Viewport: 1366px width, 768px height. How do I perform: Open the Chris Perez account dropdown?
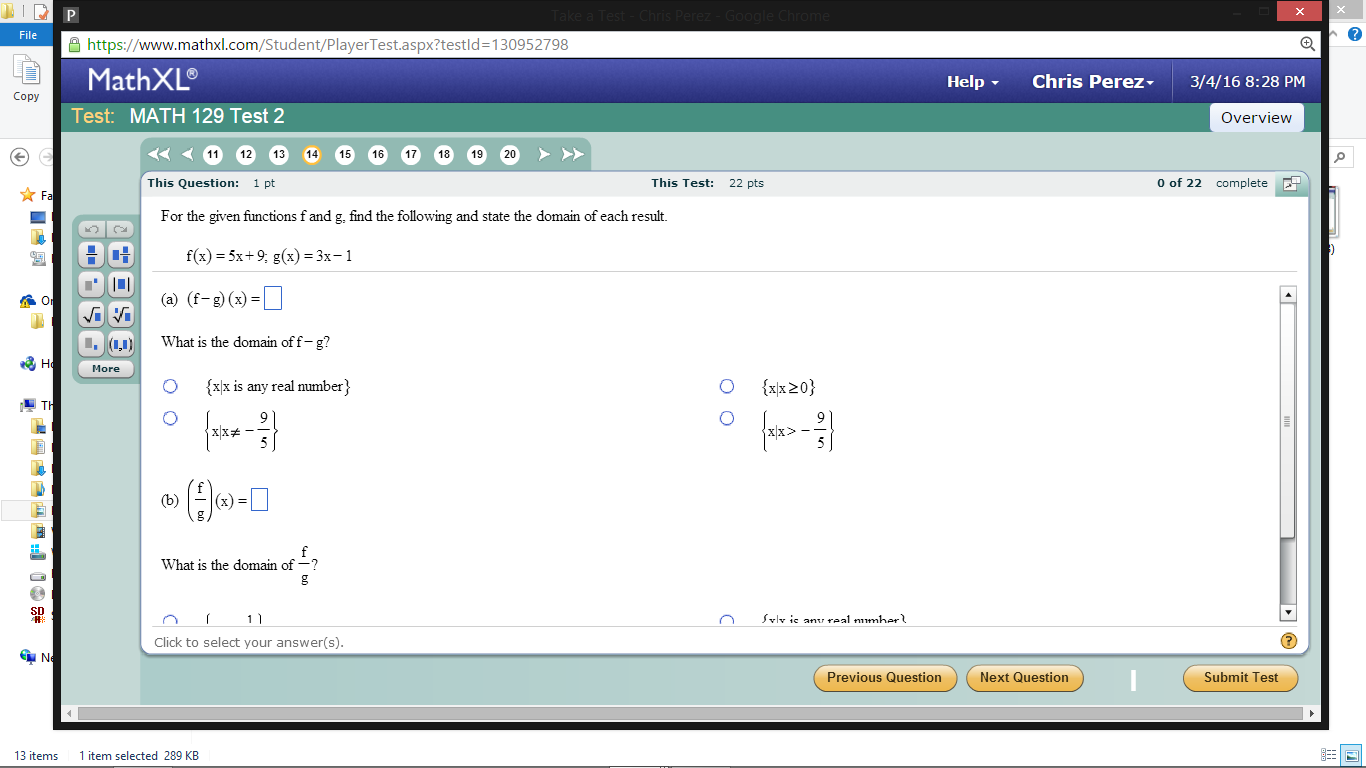point(1092,81)
